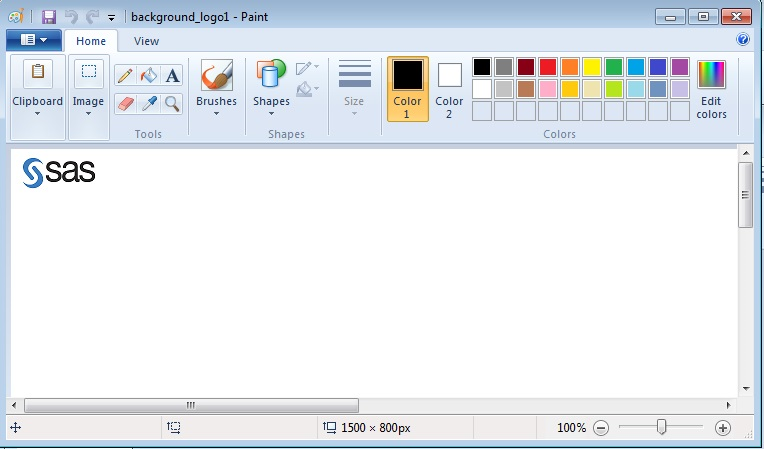The width and height of the screenshot is (764, 449).
Task: Click the Save icon in title bar
Action: tap(48, 17)
